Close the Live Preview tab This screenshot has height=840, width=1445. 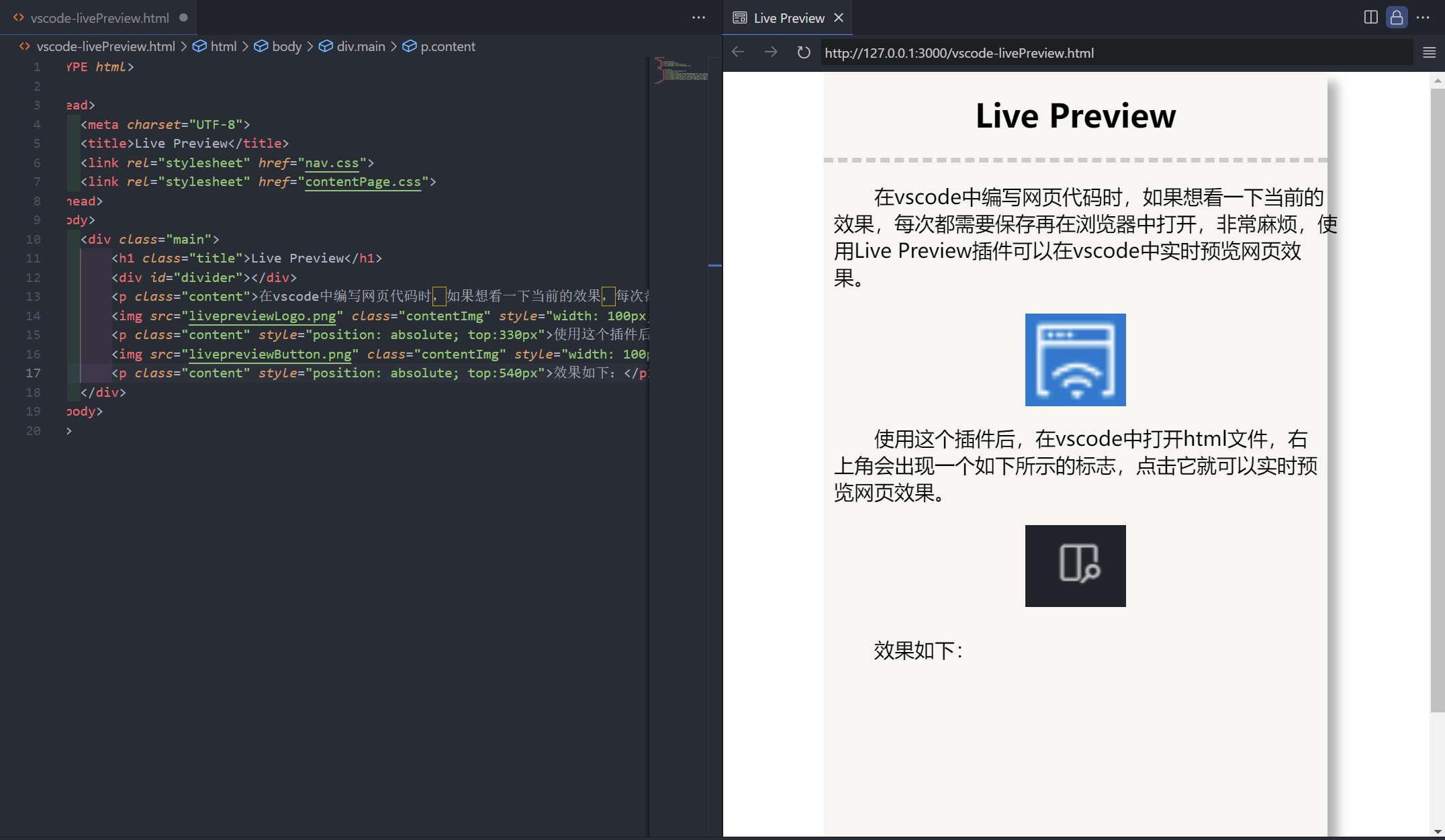coord(839,17)
